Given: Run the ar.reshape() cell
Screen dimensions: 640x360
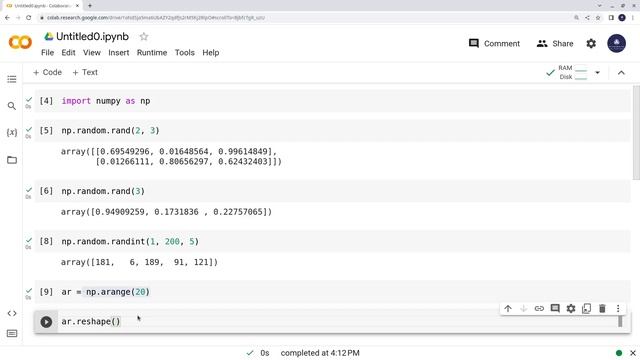Looking at the screenshot, I should pyautogui.click(x=46, y=322).
